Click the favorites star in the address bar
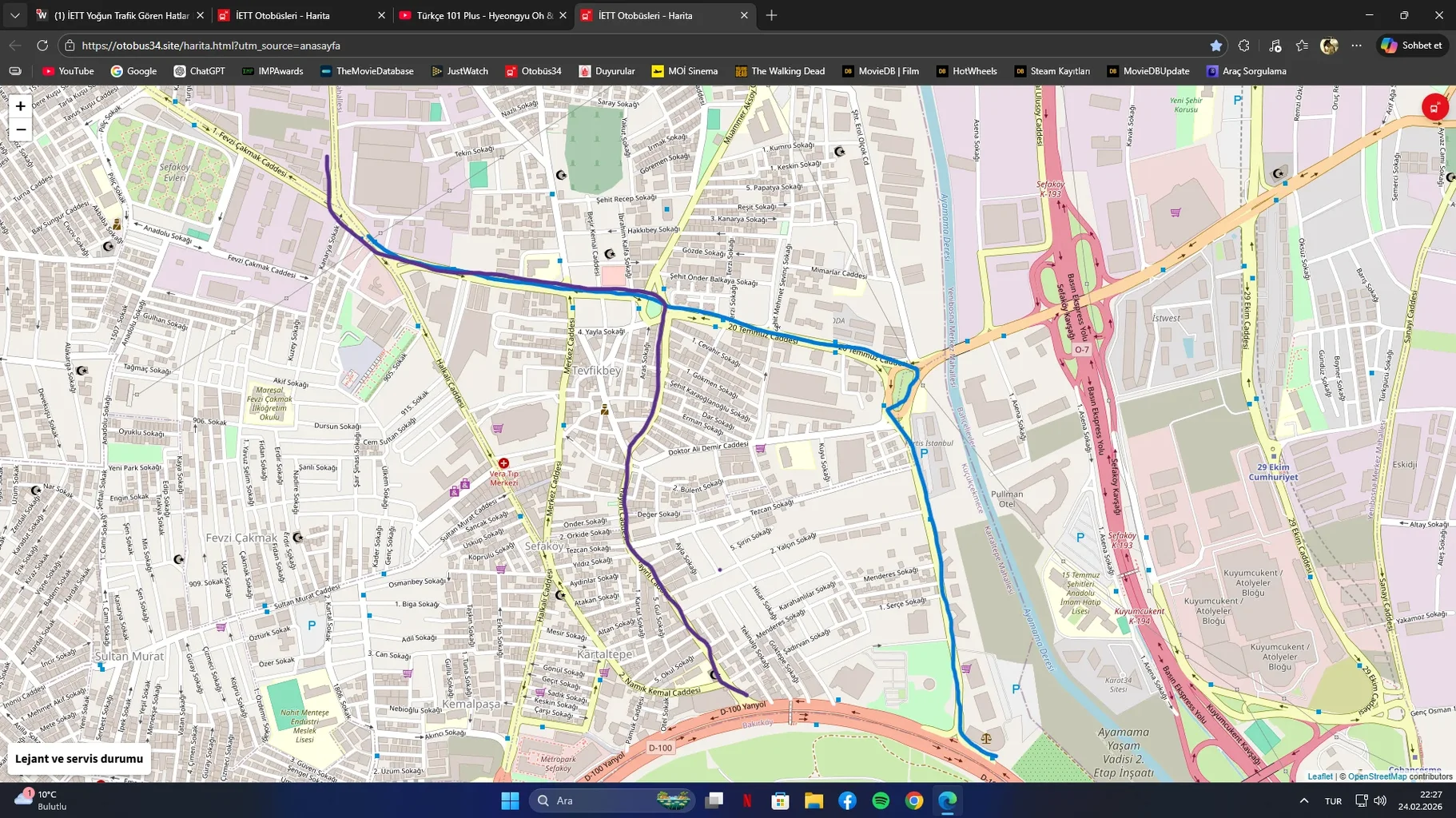Screen dimensions: 1456x818 [x=1217, y=46]
